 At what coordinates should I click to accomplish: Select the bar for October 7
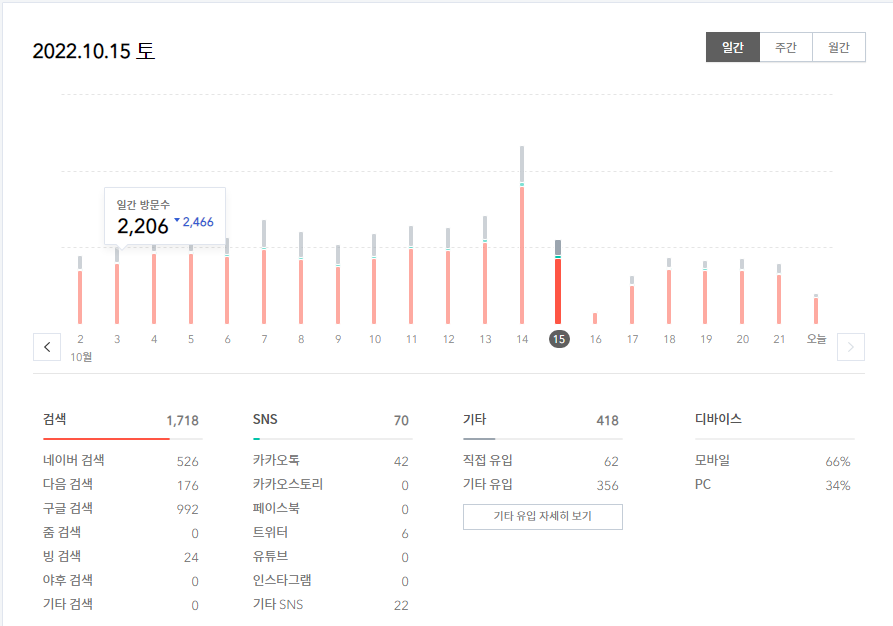[x=264, y=272]
